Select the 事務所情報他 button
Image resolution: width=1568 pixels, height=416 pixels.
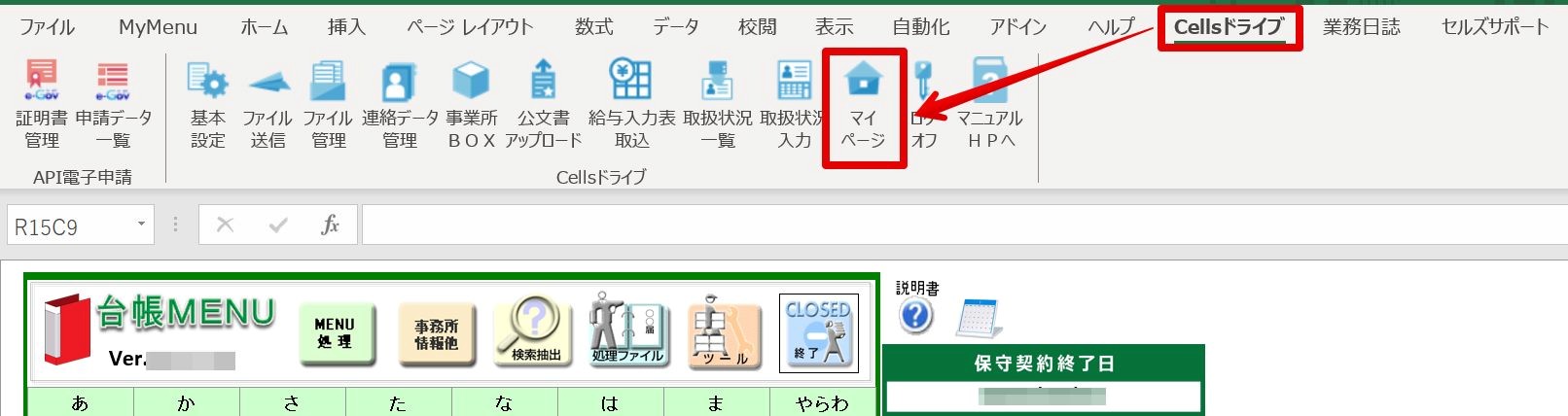pos(436,334)
